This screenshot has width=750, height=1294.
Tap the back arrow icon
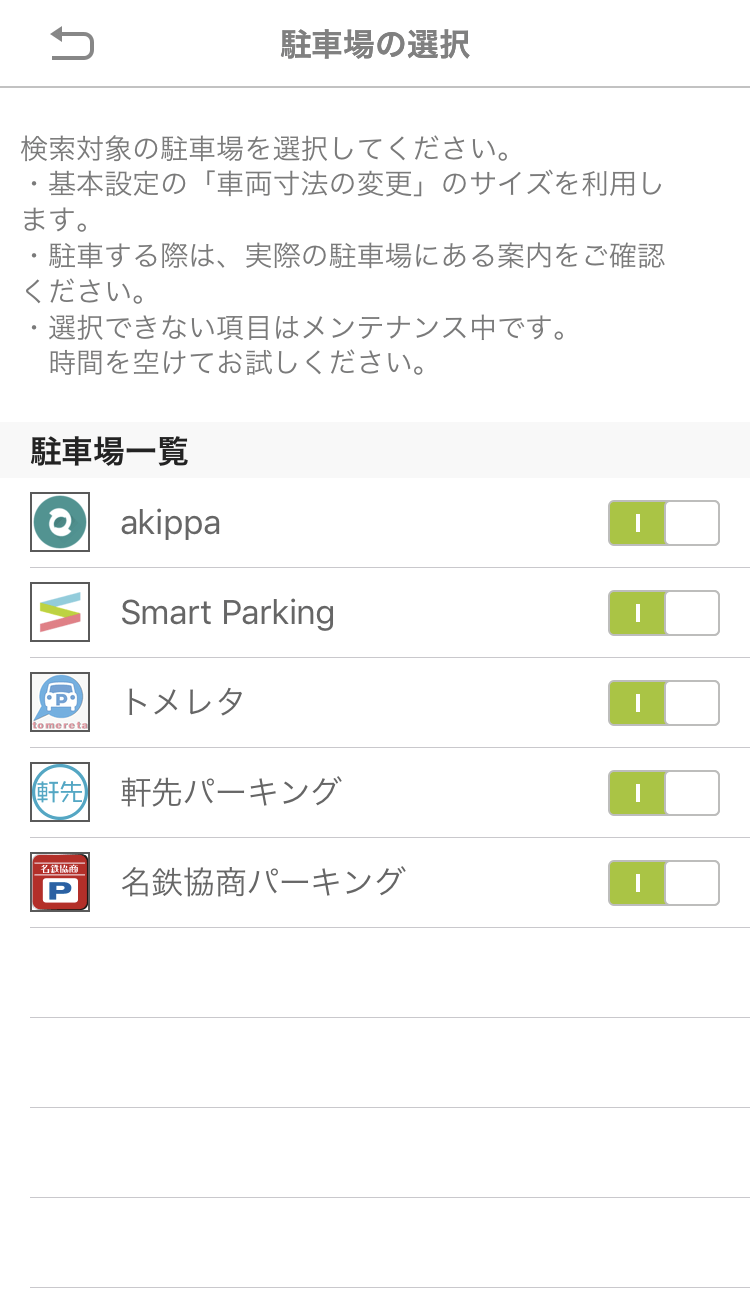(72, 44)
